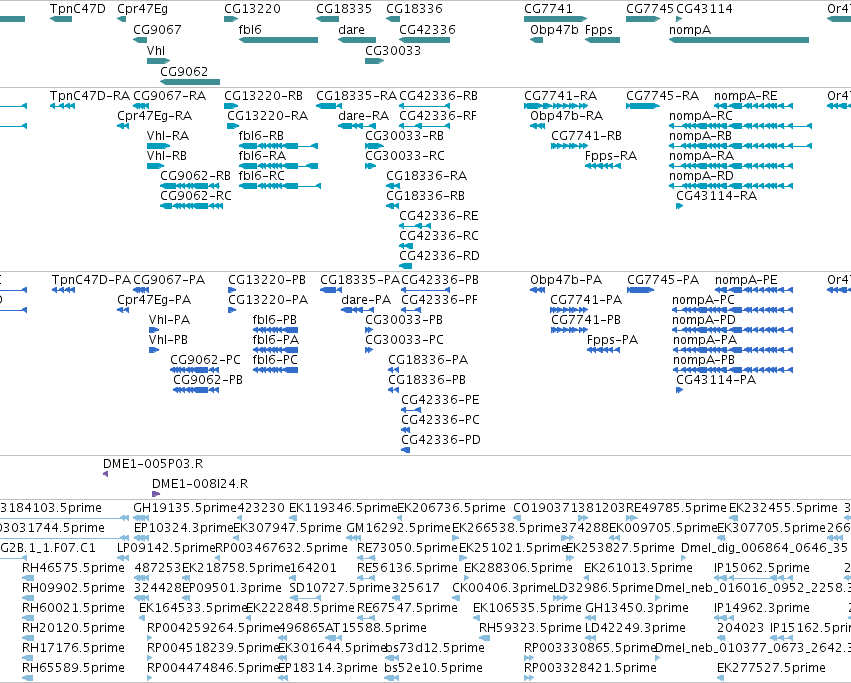Click EST GH13450.3prime
The image size is (851, 683).
(x=637, y=608)
